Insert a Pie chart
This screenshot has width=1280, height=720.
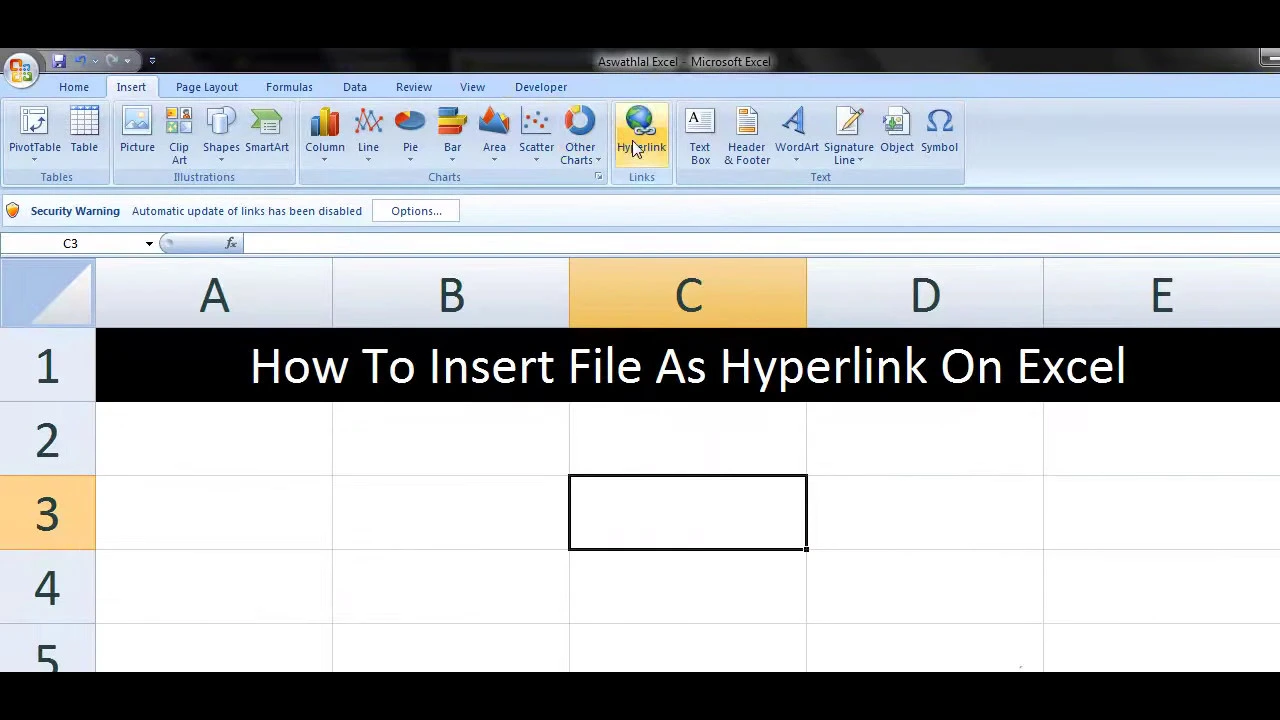tap(410, 136)
